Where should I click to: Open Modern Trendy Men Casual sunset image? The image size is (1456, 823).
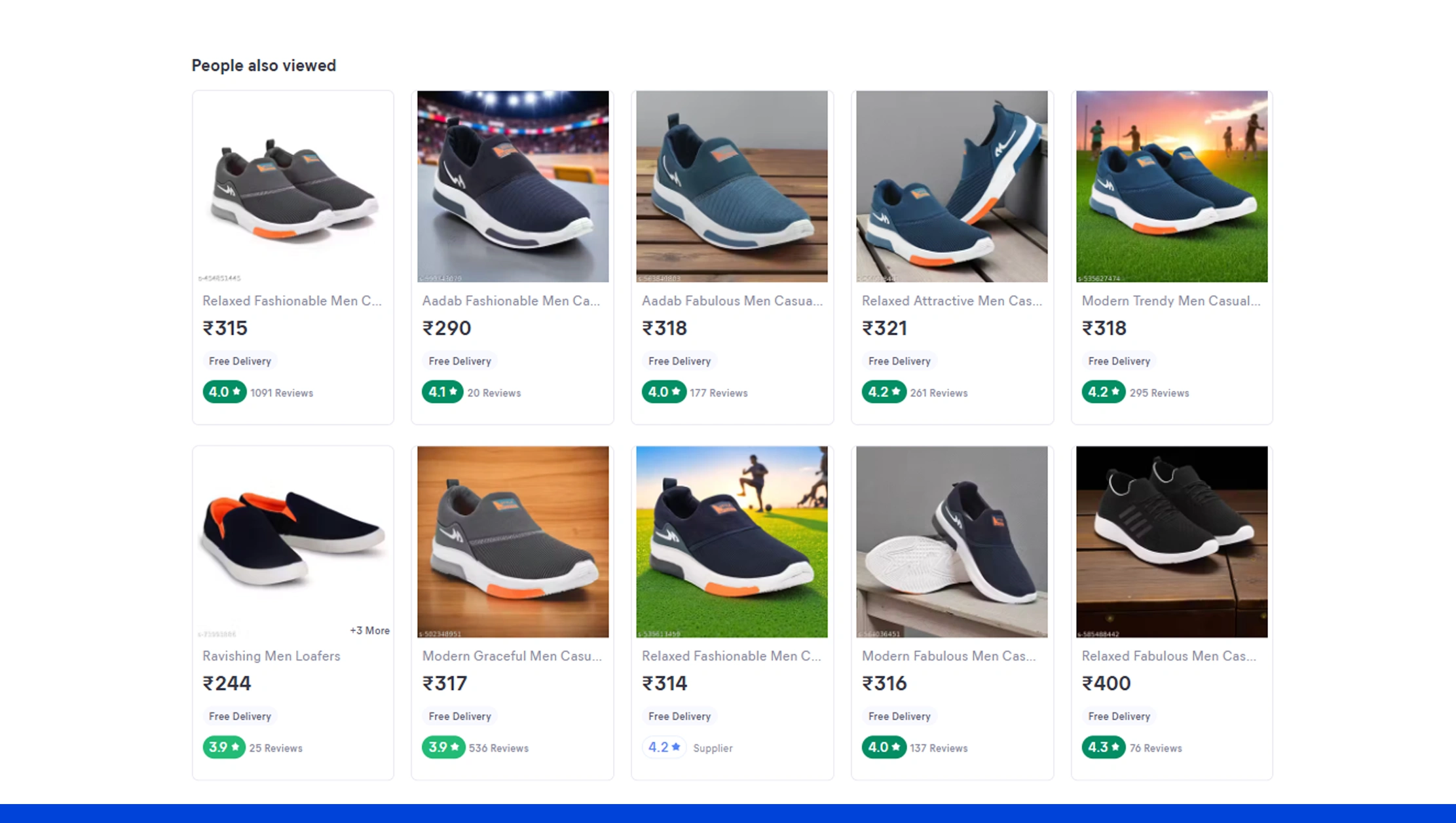pyautogui.click(x=1172, y=187)
